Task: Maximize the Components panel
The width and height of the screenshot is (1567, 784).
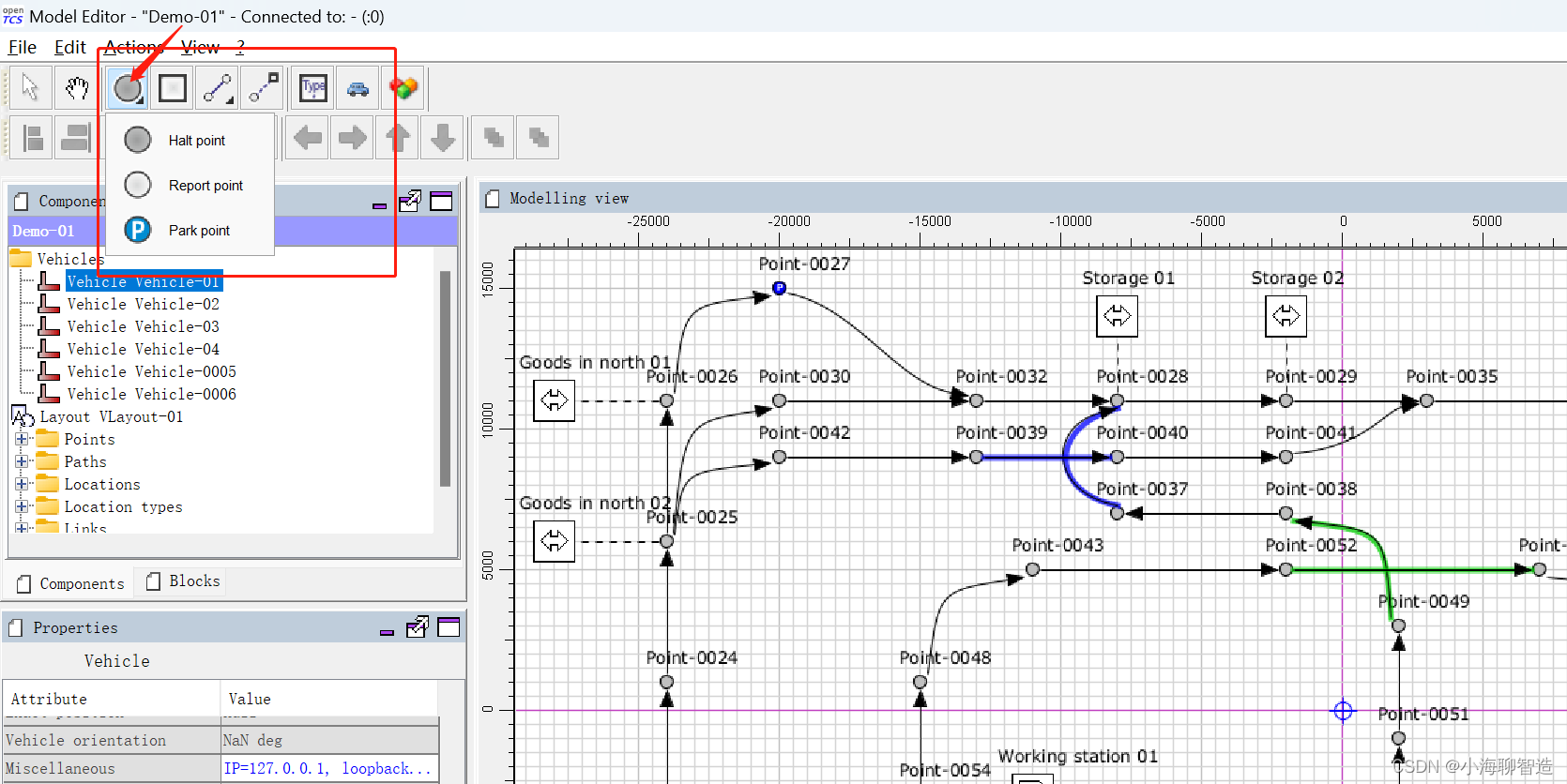Action: pos(441,201)
